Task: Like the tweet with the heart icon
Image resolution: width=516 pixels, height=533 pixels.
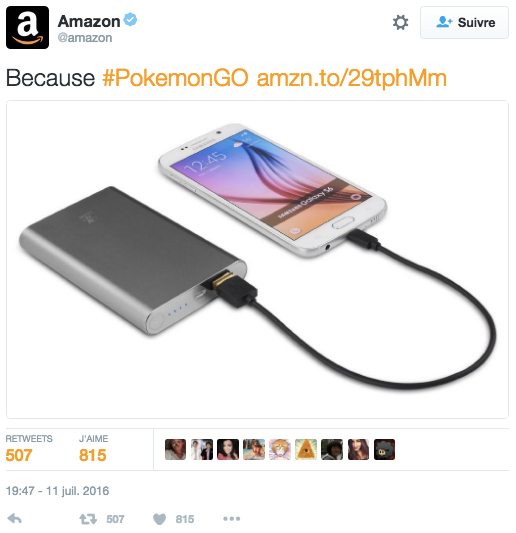Action: click(159, 519)
